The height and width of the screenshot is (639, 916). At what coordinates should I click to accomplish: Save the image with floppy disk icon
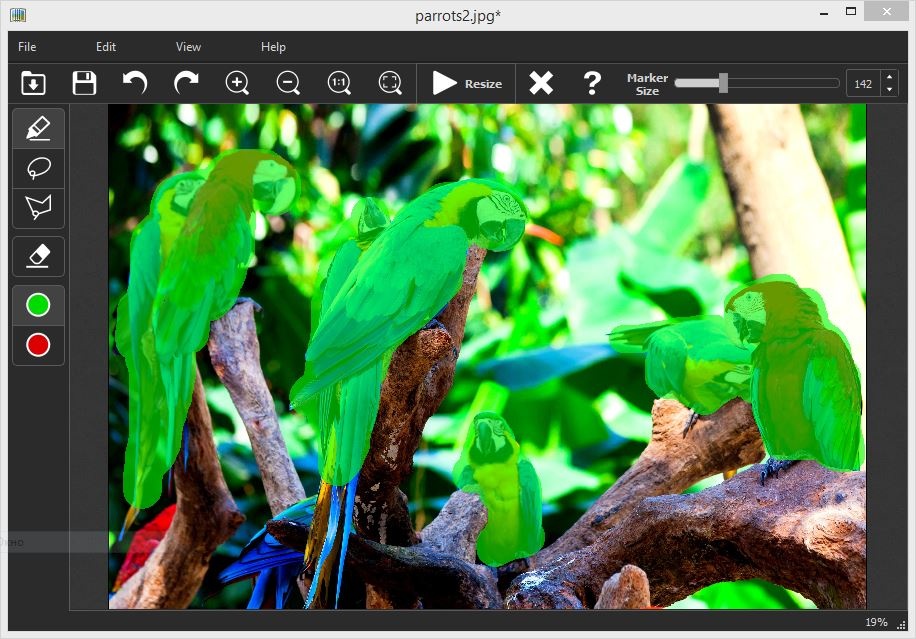pyautogui.click(x=85, y=83)
